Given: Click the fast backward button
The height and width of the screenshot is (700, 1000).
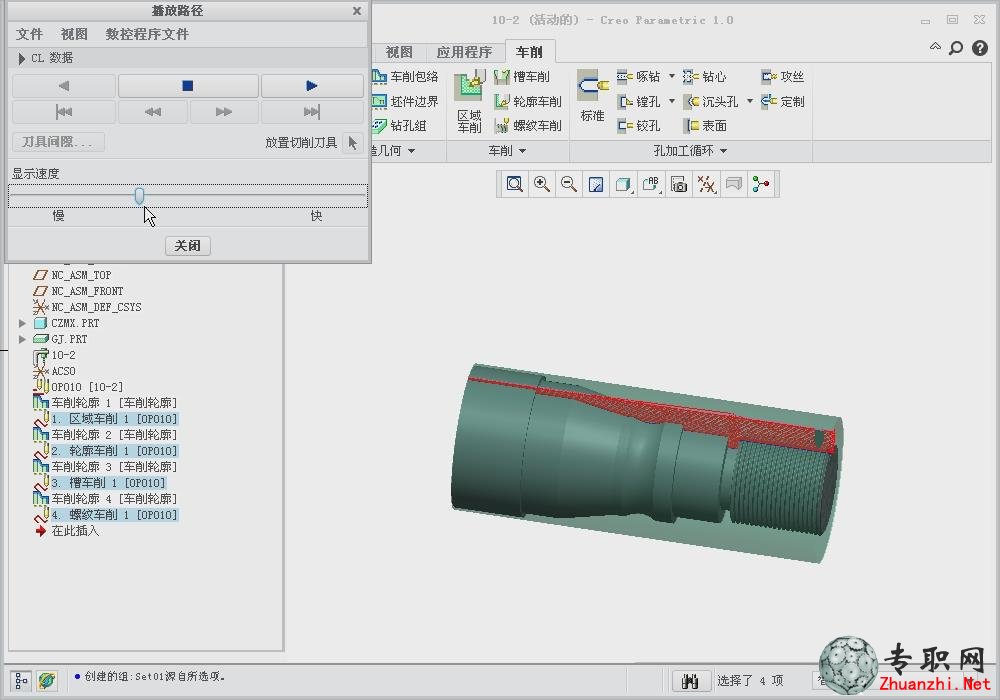Looking at the screenshot, I should 153,112.
